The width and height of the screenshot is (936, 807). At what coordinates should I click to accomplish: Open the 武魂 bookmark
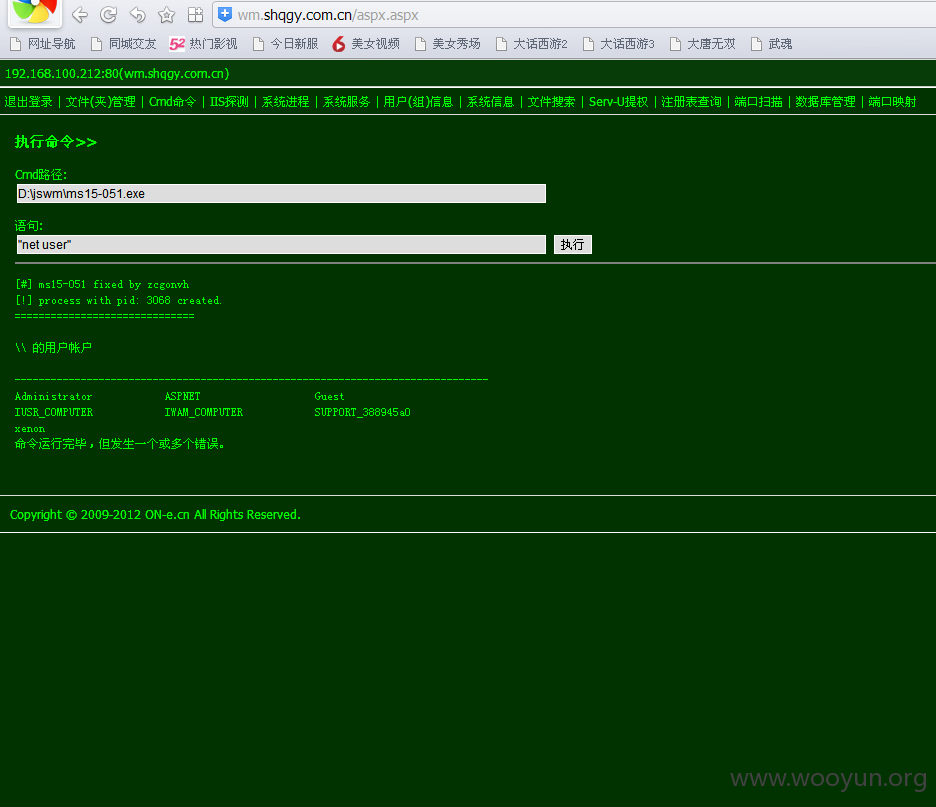click(x=771, y=44)
